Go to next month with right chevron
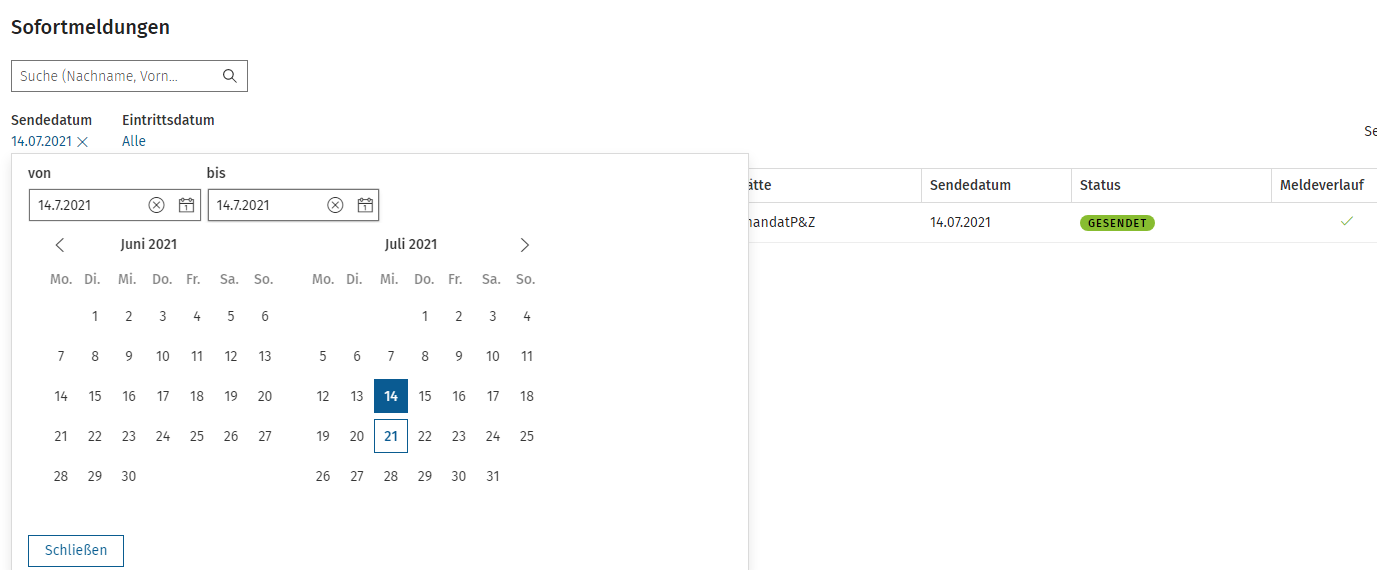 point(525,245)
